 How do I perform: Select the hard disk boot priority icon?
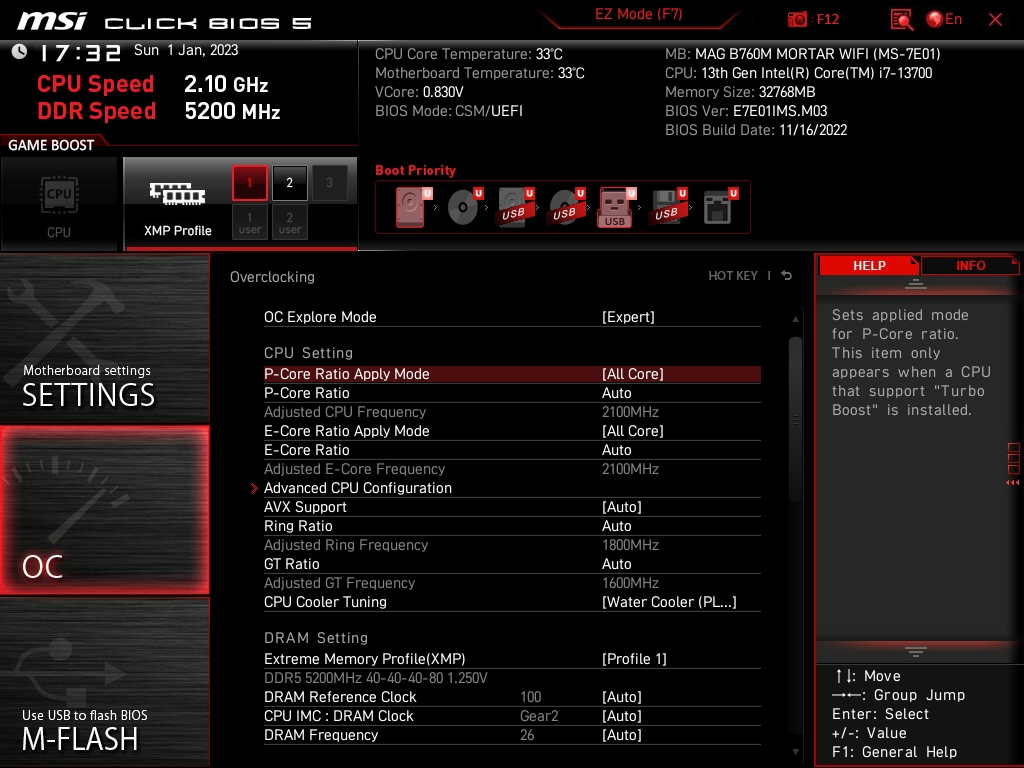click(x=413, y=207)
